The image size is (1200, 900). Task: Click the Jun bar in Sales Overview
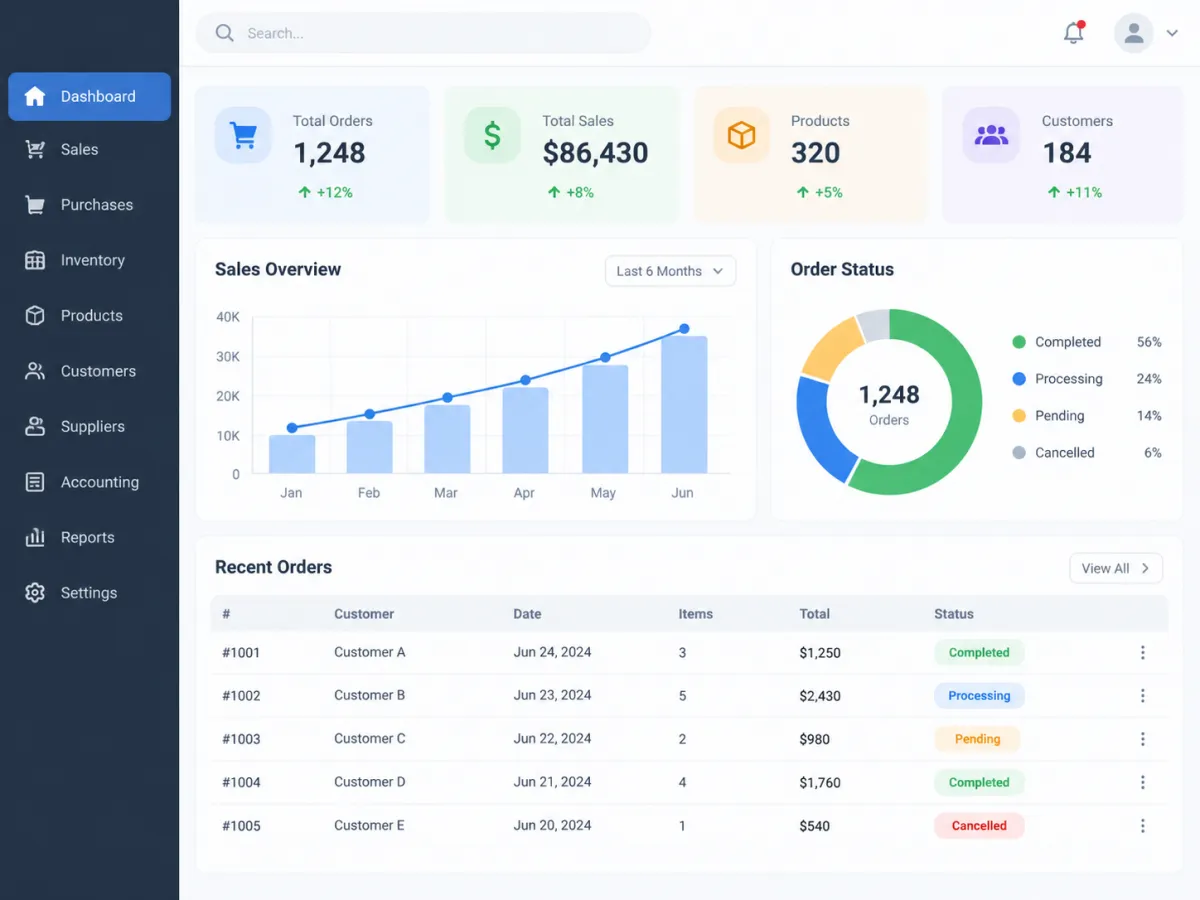click(684, 405)
